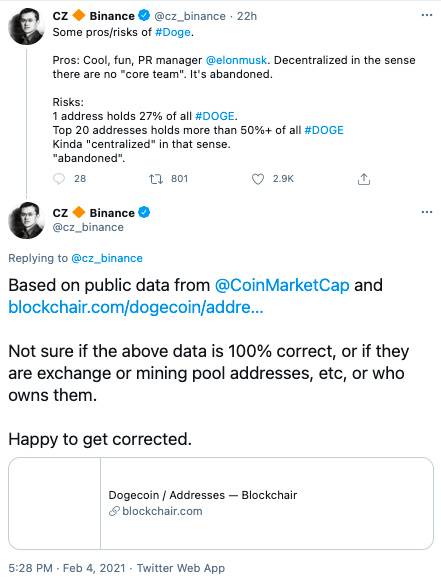Click the 5:28 PM · Feb 4, 2021 timestamp
Image resolution: width=441 pixels, height=584 pixels.
click(x=67, y=568)
